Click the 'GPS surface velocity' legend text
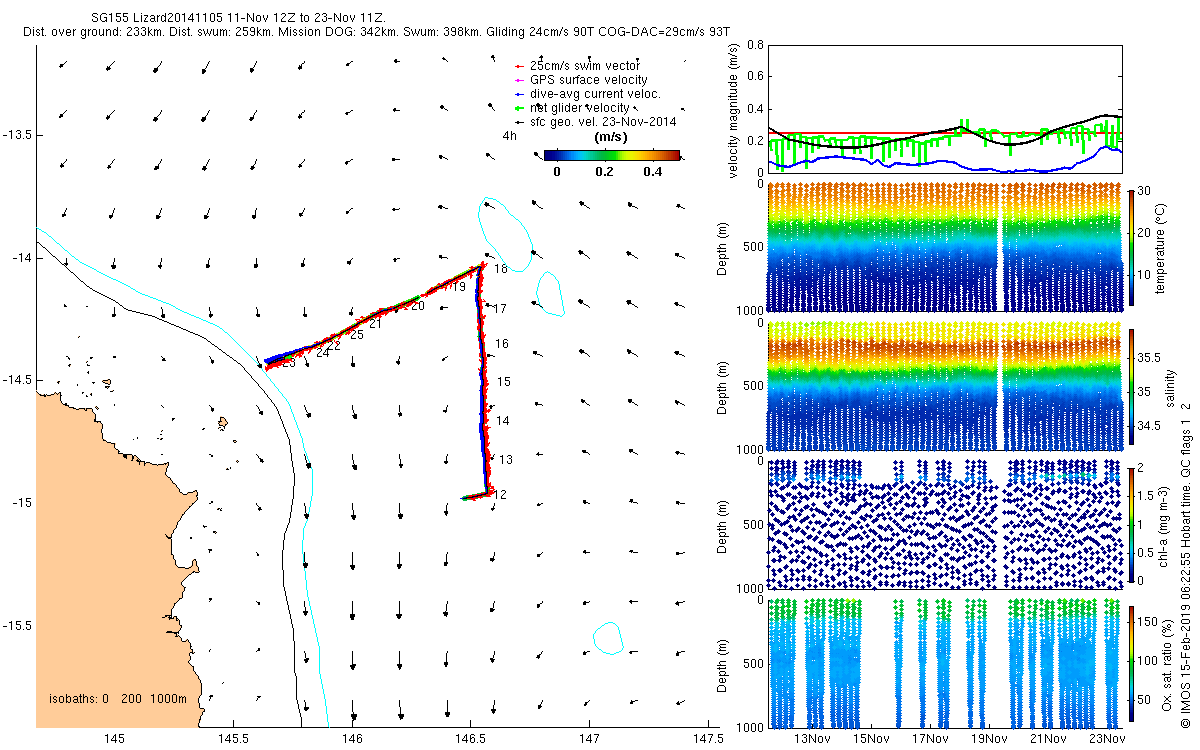This screenshot has width=1200, height=750. point(589,79)
